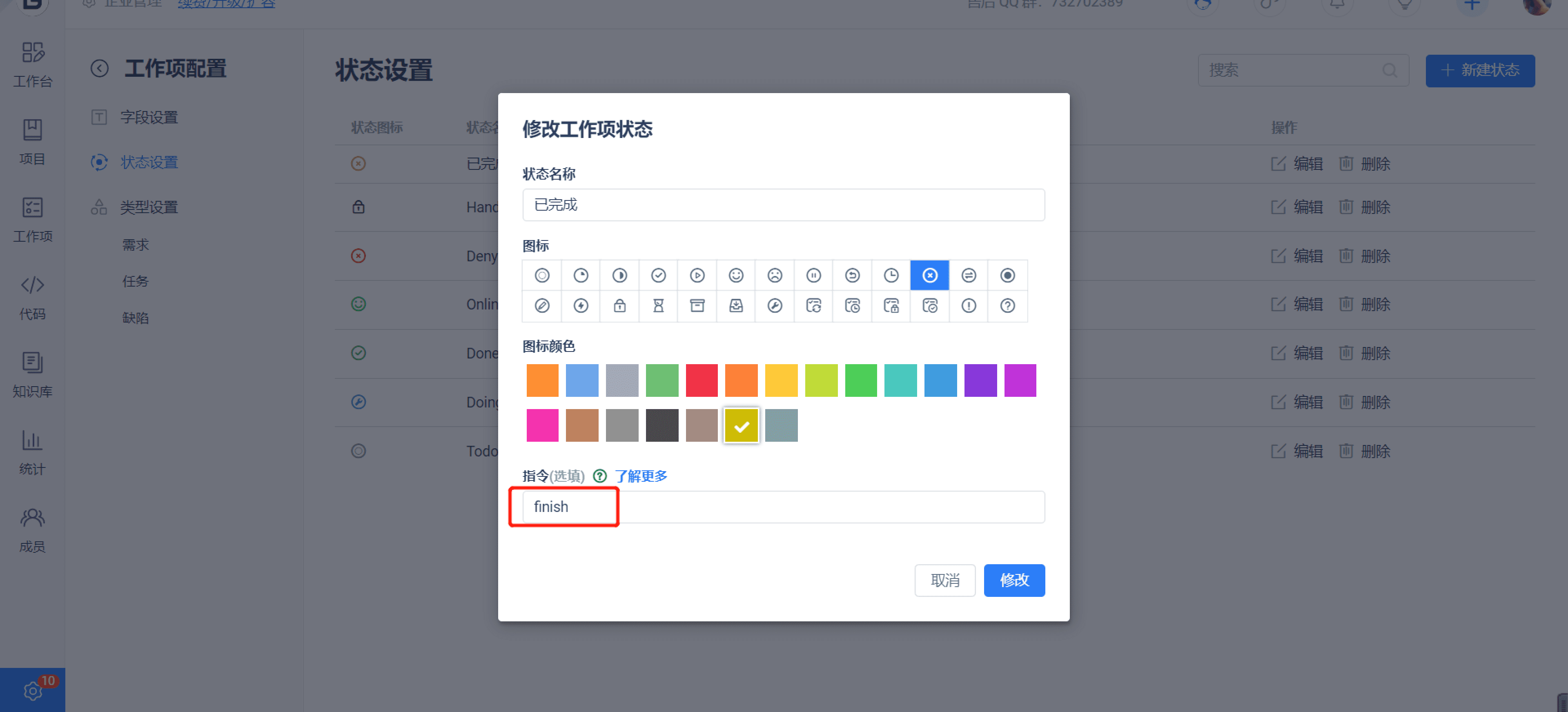Pick the selected olive-yellow swatch

coord(742,425)
